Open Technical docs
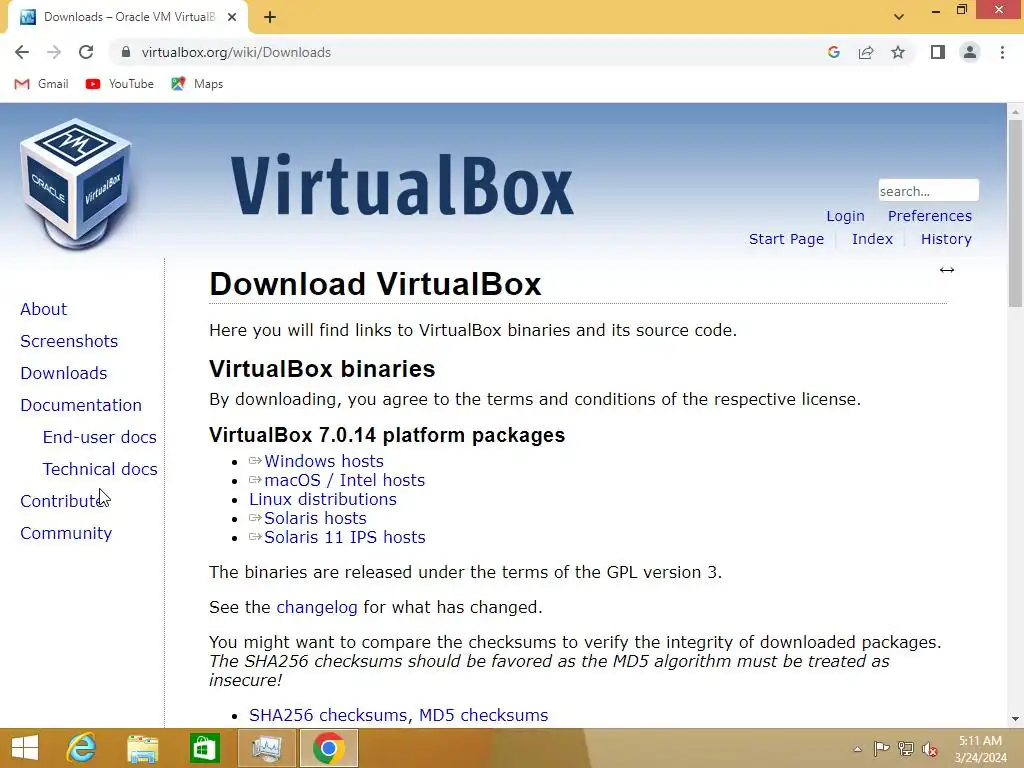Image resolution: width=1024 pixels, height=768 pixels. [100, 469]
